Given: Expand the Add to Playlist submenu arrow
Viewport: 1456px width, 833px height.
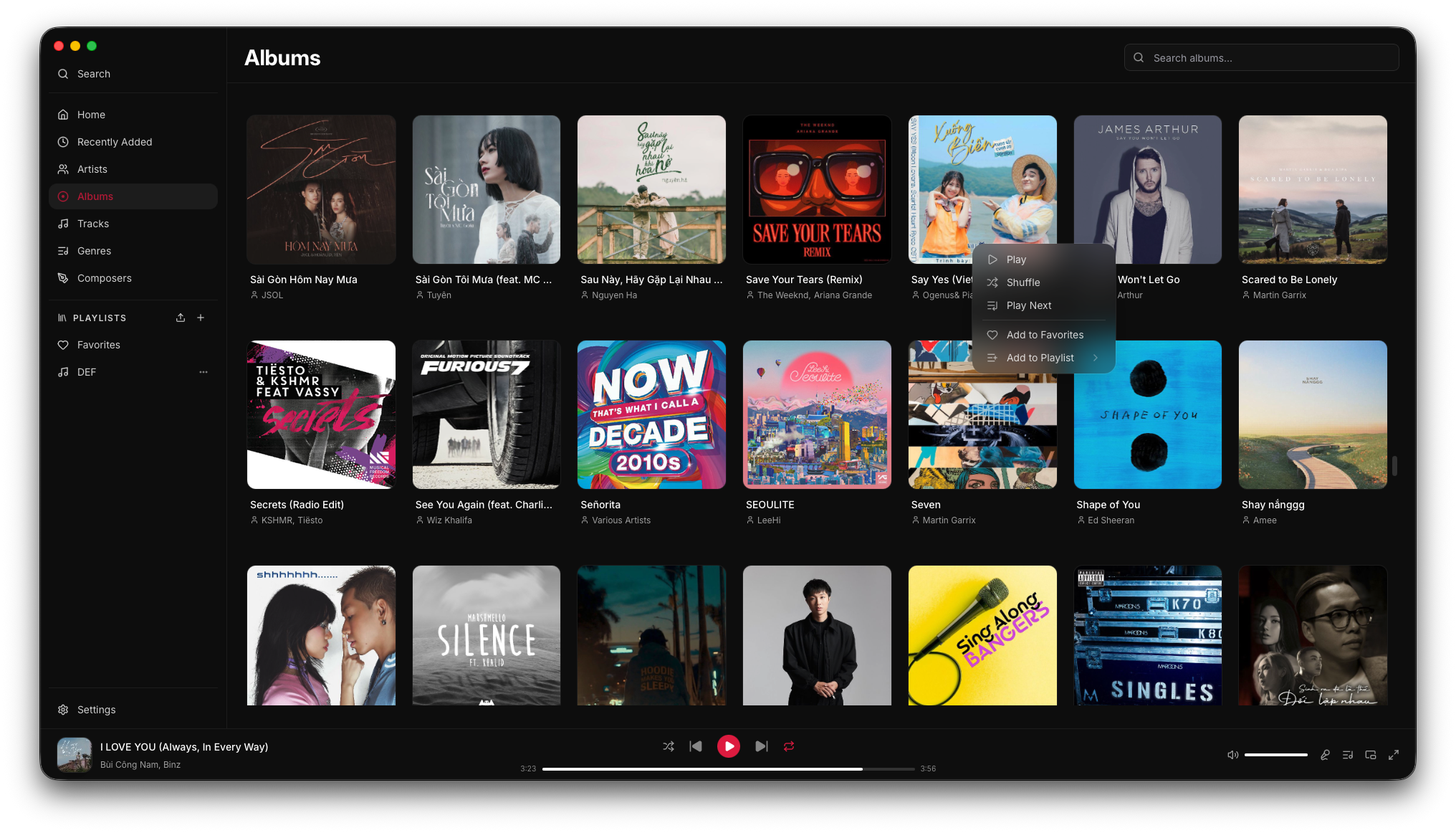Looking at the screenshot, I should click(x=1096, y=358).
